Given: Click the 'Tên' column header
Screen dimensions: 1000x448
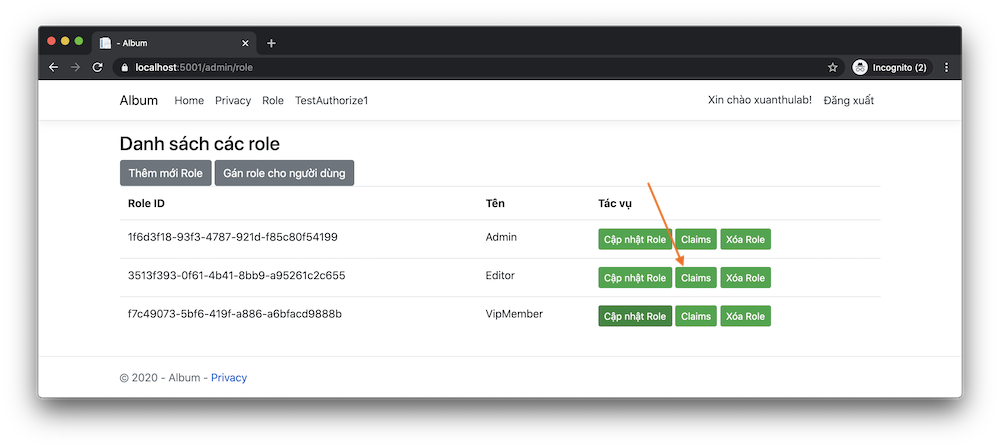Looking at the screenshot, I should coord(495,204).
